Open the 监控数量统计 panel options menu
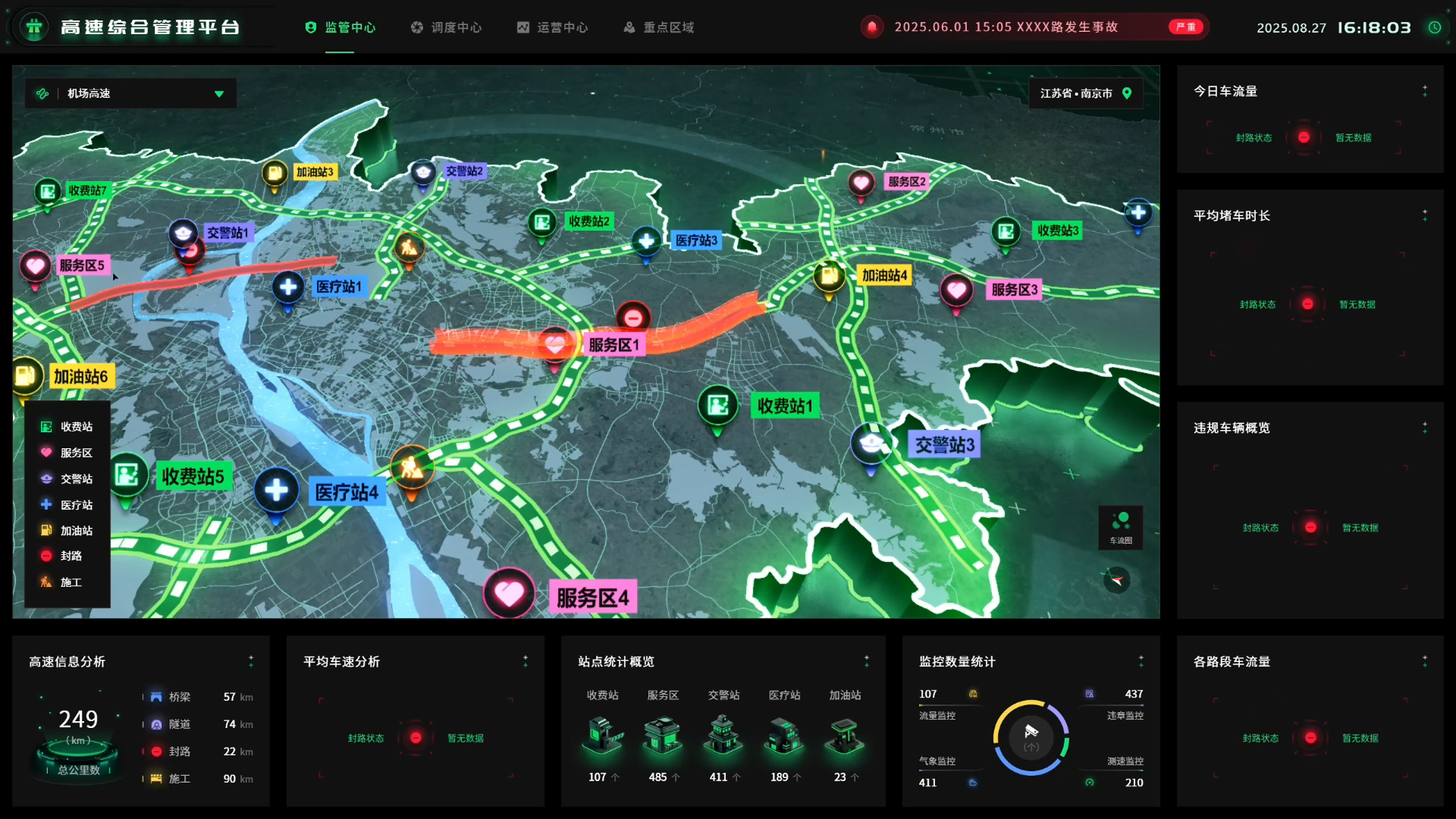1456x819 pixels. (x=1141, y=661)
